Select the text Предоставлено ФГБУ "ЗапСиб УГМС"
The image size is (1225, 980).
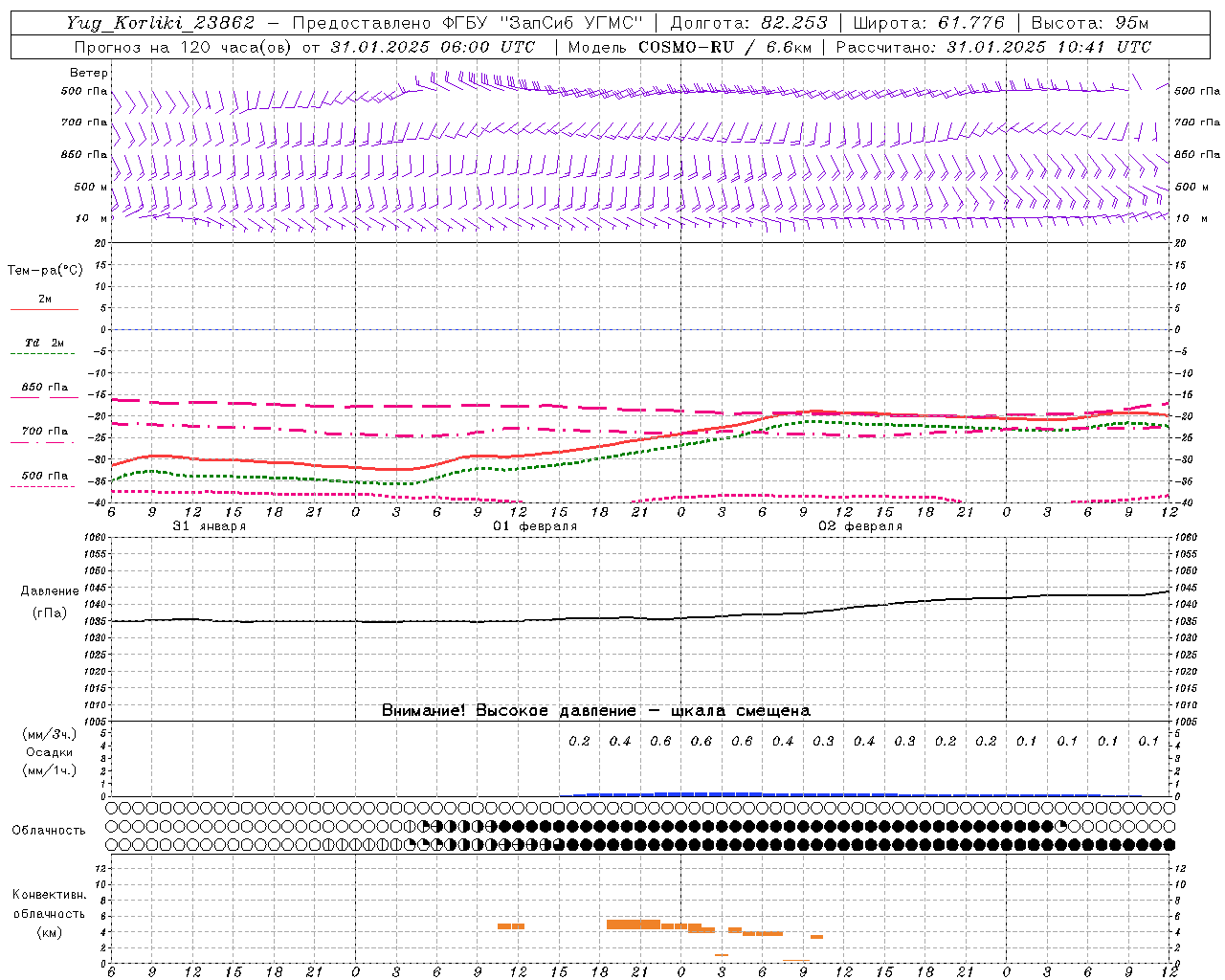tap(466, 23)
